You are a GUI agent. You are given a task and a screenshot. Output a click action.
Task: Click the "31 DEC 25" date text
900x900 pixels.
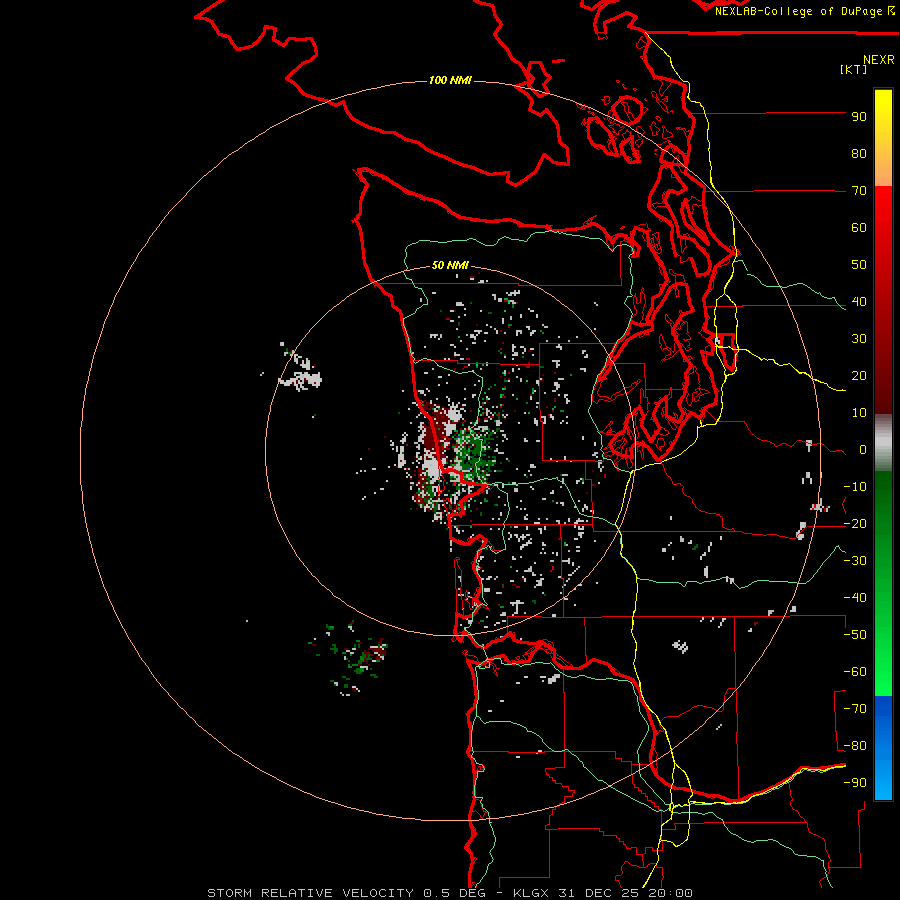point(600,893)
